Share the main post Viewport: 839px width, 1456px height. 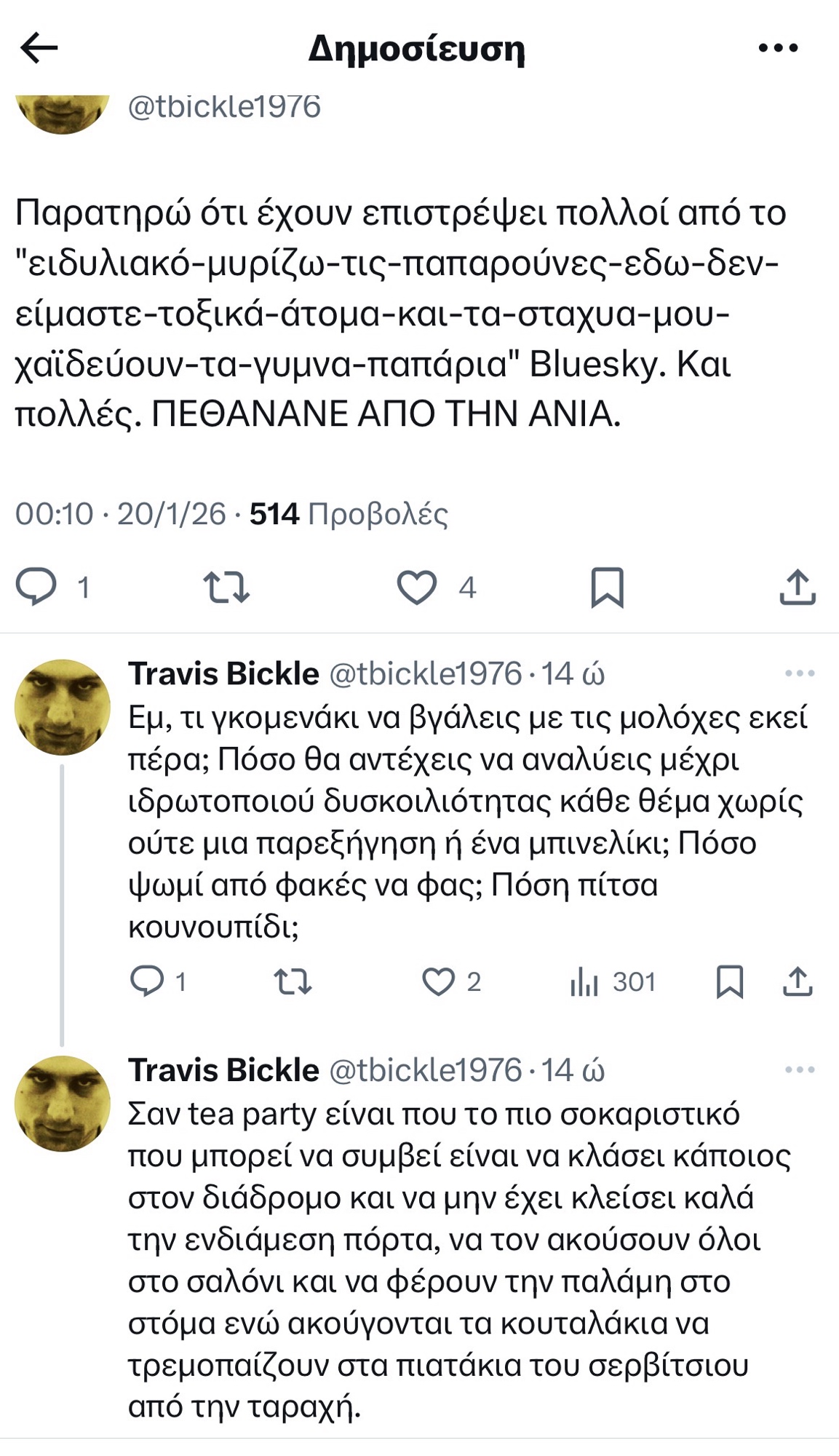click(x=798, y=587)
